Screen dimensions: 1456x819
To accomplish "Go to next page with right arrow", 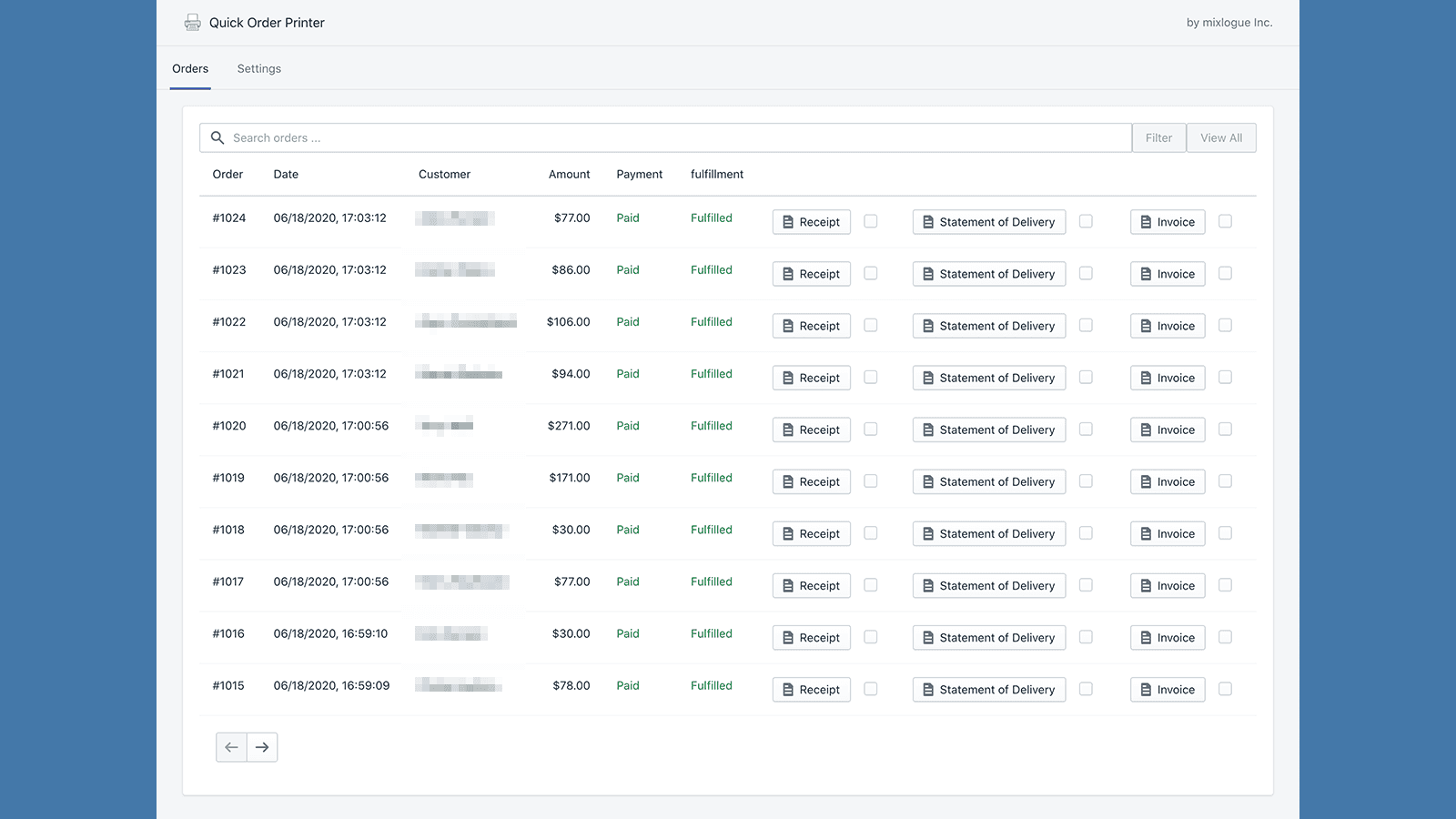I will pyautogui.click(x=262, y=747).
